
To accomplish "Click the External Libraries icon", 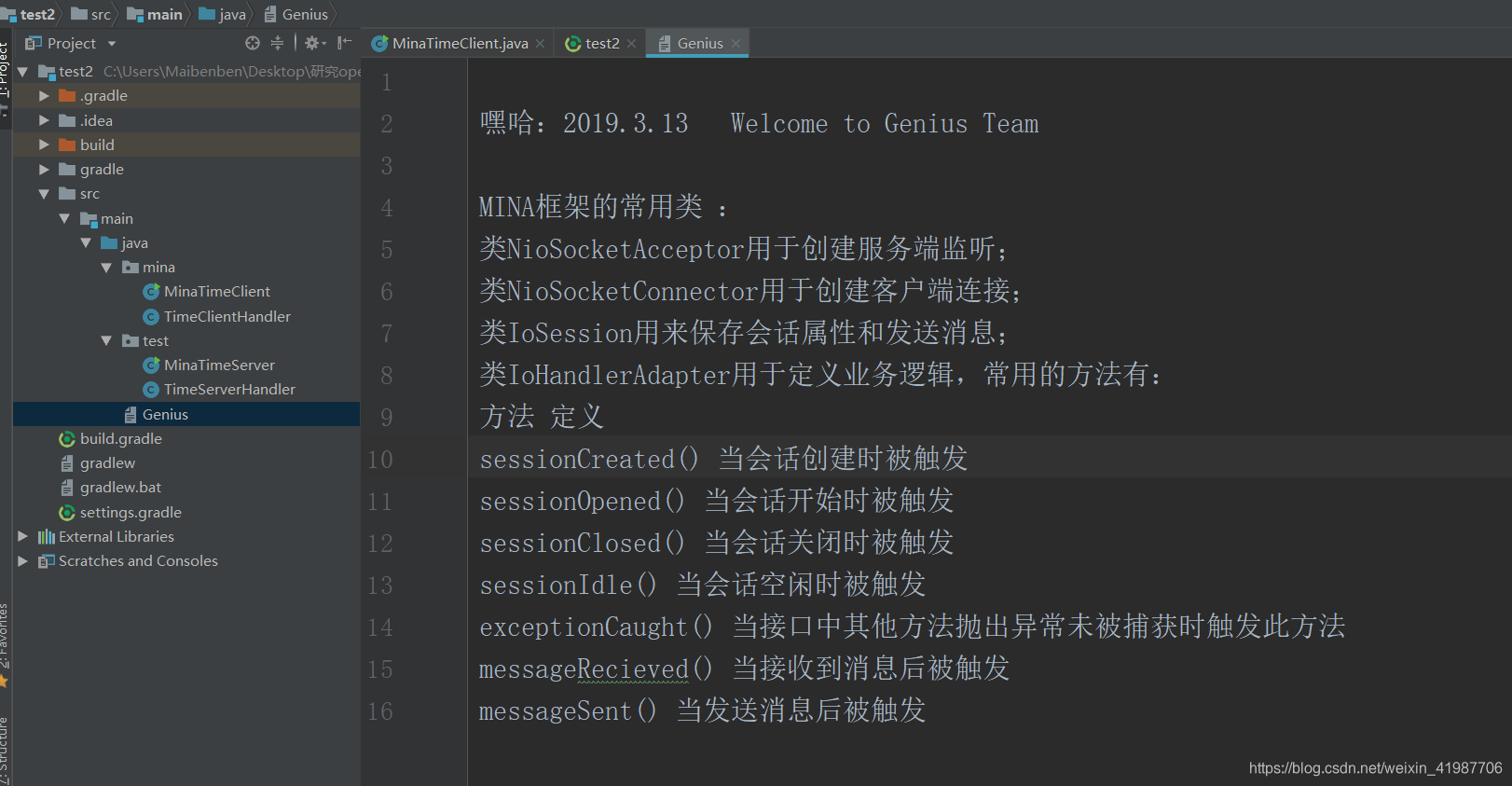I will click(47, 536).
